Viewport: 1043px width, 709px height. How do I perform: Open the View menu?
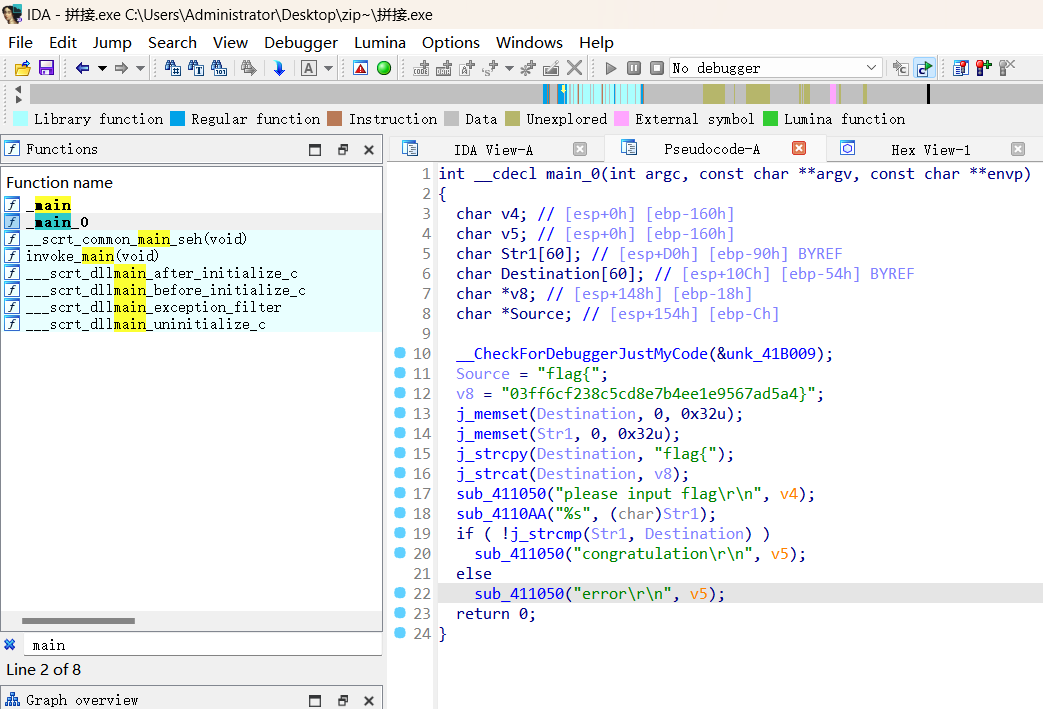pos(230,43)
